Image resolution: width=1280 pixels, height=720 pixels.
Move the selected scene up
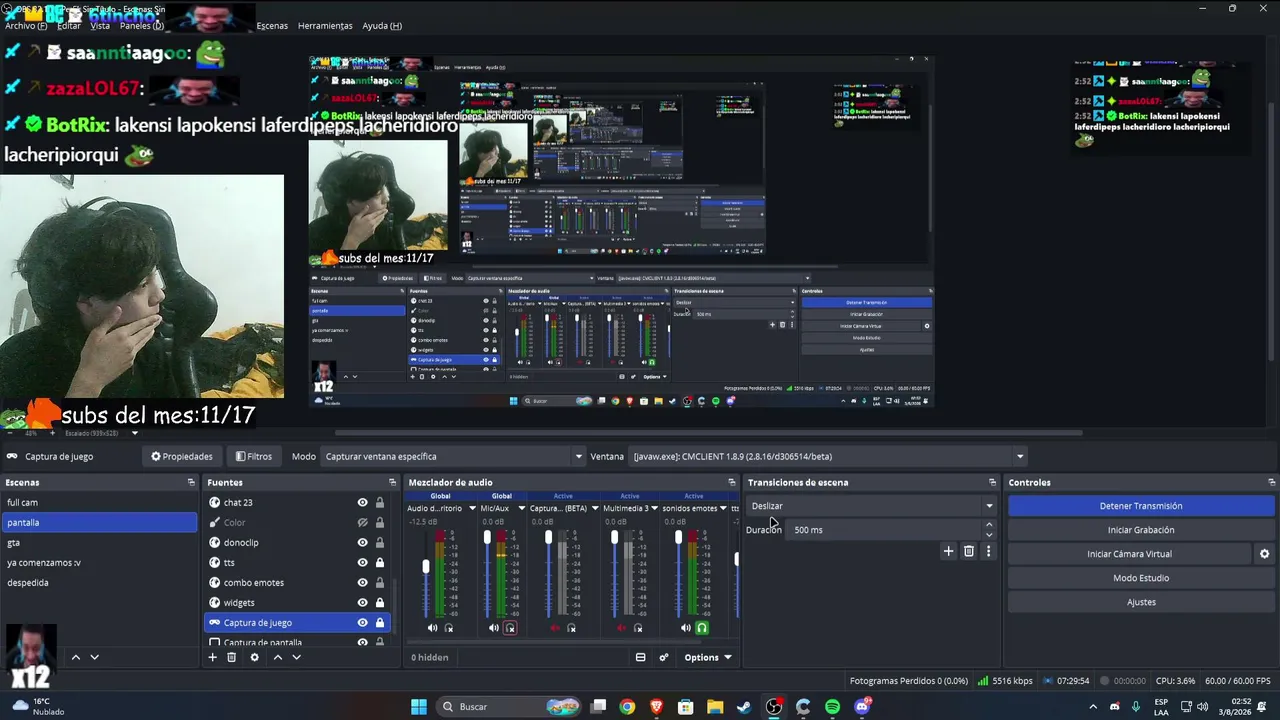click(x=75, y=657)
